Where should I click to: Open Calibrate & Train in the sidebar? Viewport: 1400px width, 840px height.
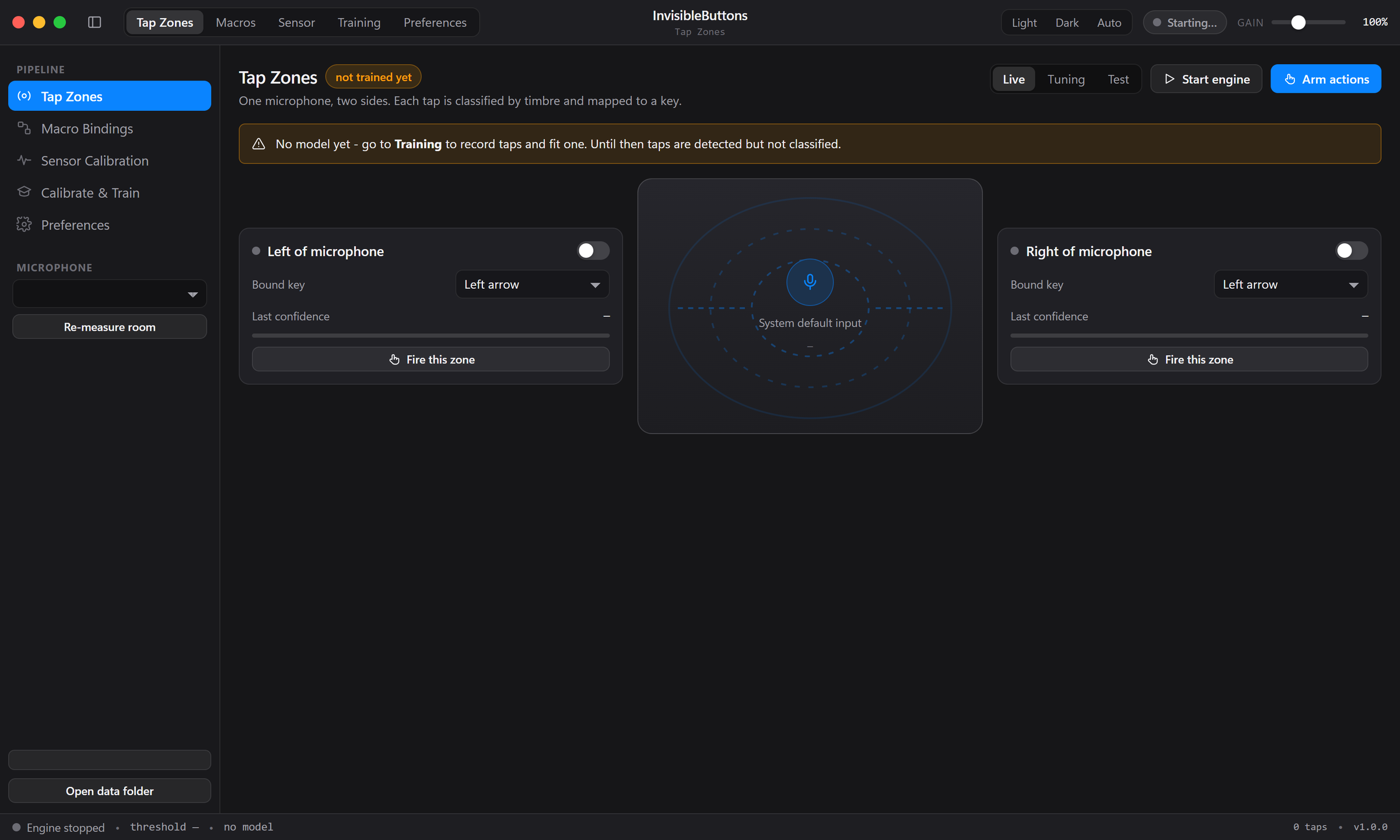click(110, 192)
